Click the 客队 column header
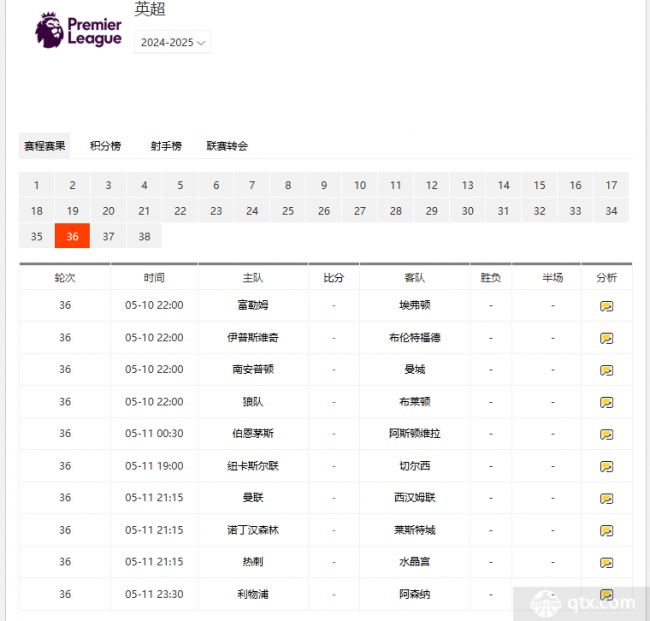650x621 pixels. 415,277
